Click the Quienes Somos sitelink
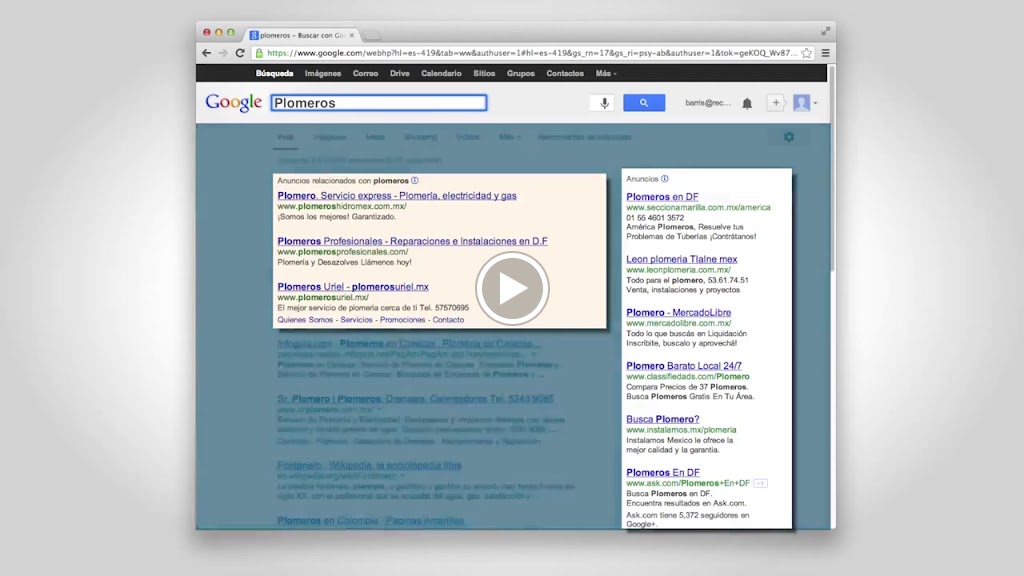Screen dimensions: 1024x576 pos(305,319)
